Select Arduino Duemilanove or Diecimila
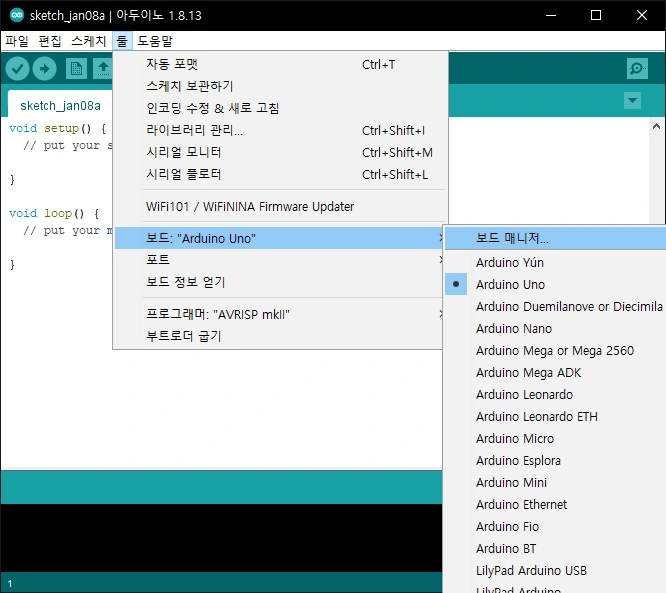 pos(555,307)
